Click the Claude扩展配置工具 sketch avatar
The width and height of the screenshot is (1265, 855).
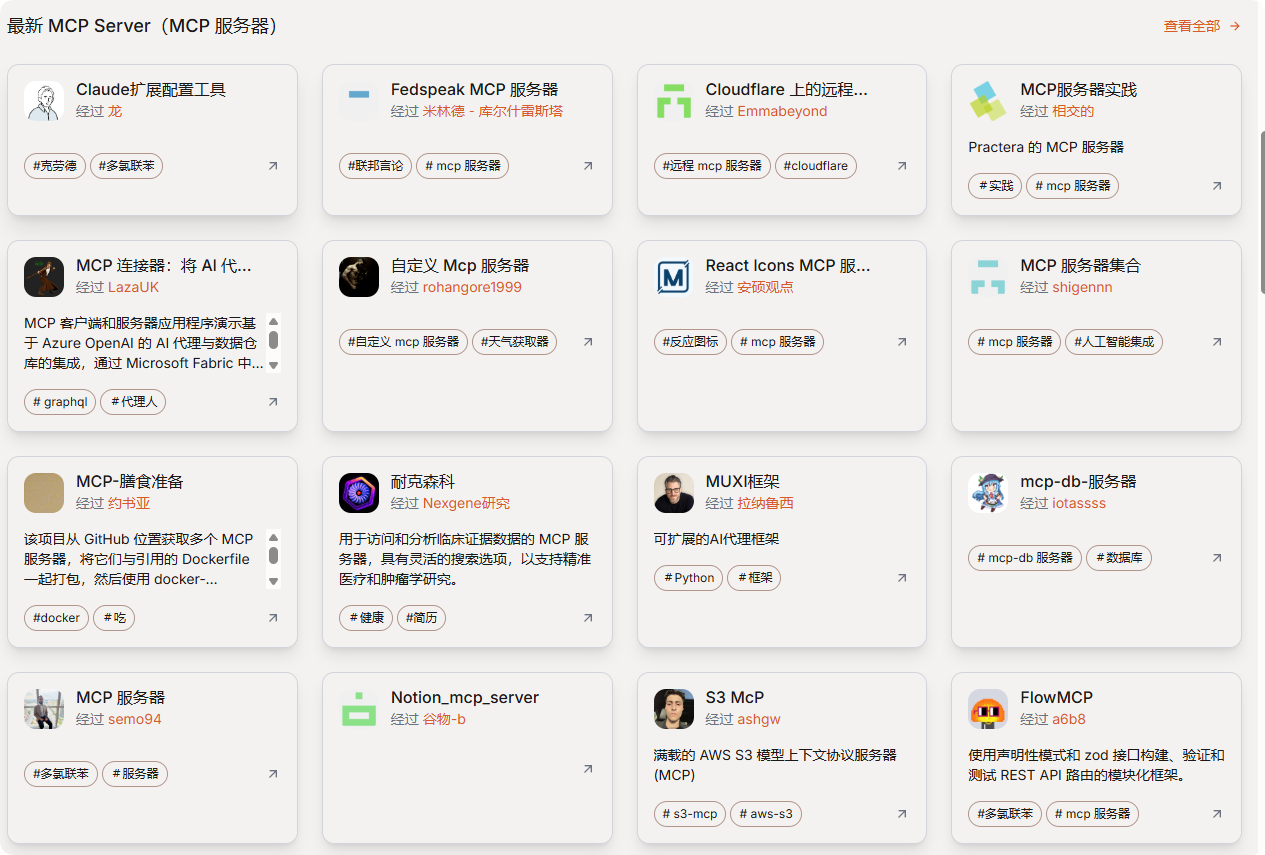coord(44,101)
